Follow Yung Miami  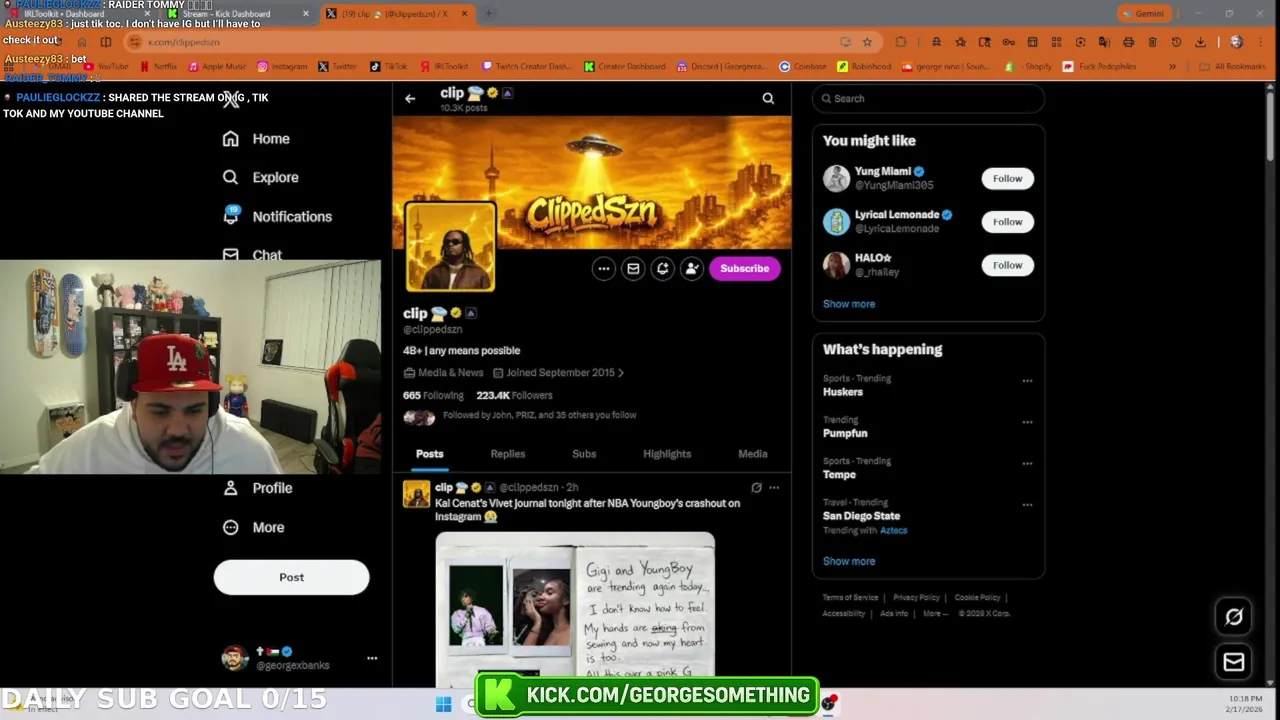1007,178
